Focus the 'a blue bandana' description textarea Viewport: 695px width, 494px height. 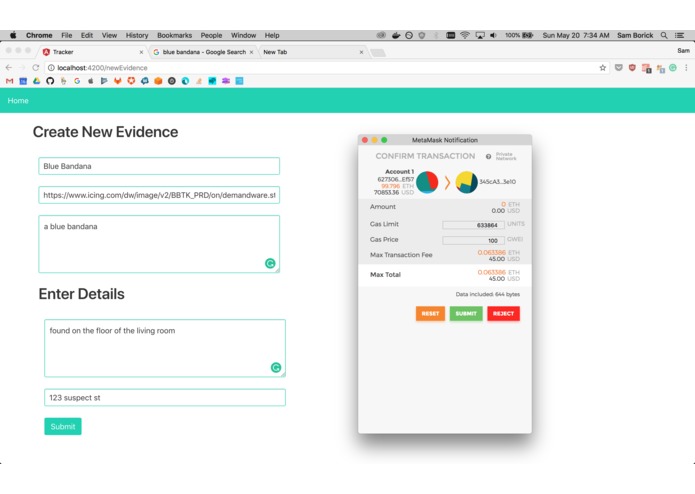(159, 244)
